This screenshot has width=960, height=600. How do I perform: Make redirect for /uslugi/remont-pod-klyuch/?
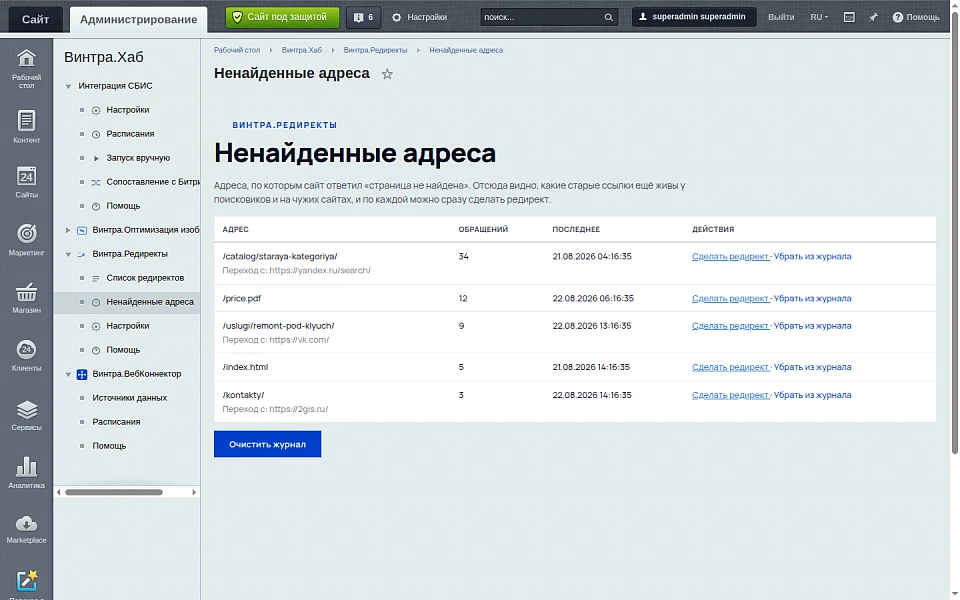pyautogui.click(x=730, y=326)
